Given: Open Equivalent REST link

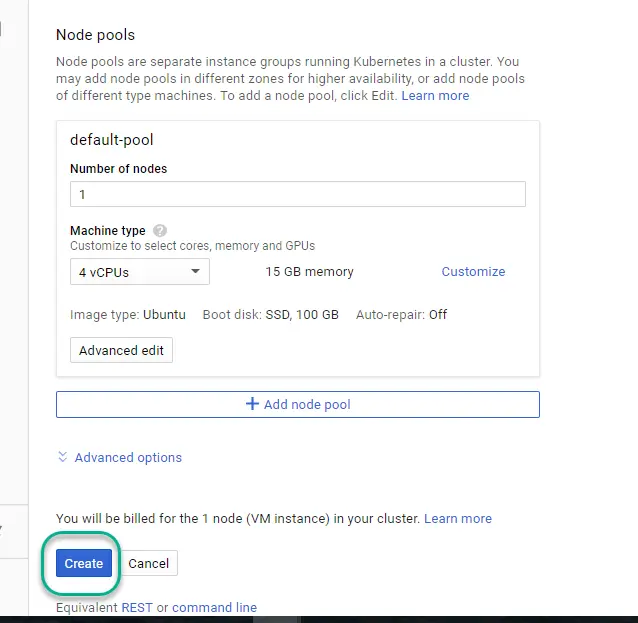Looking at the screenshot, I should (137, 608).
